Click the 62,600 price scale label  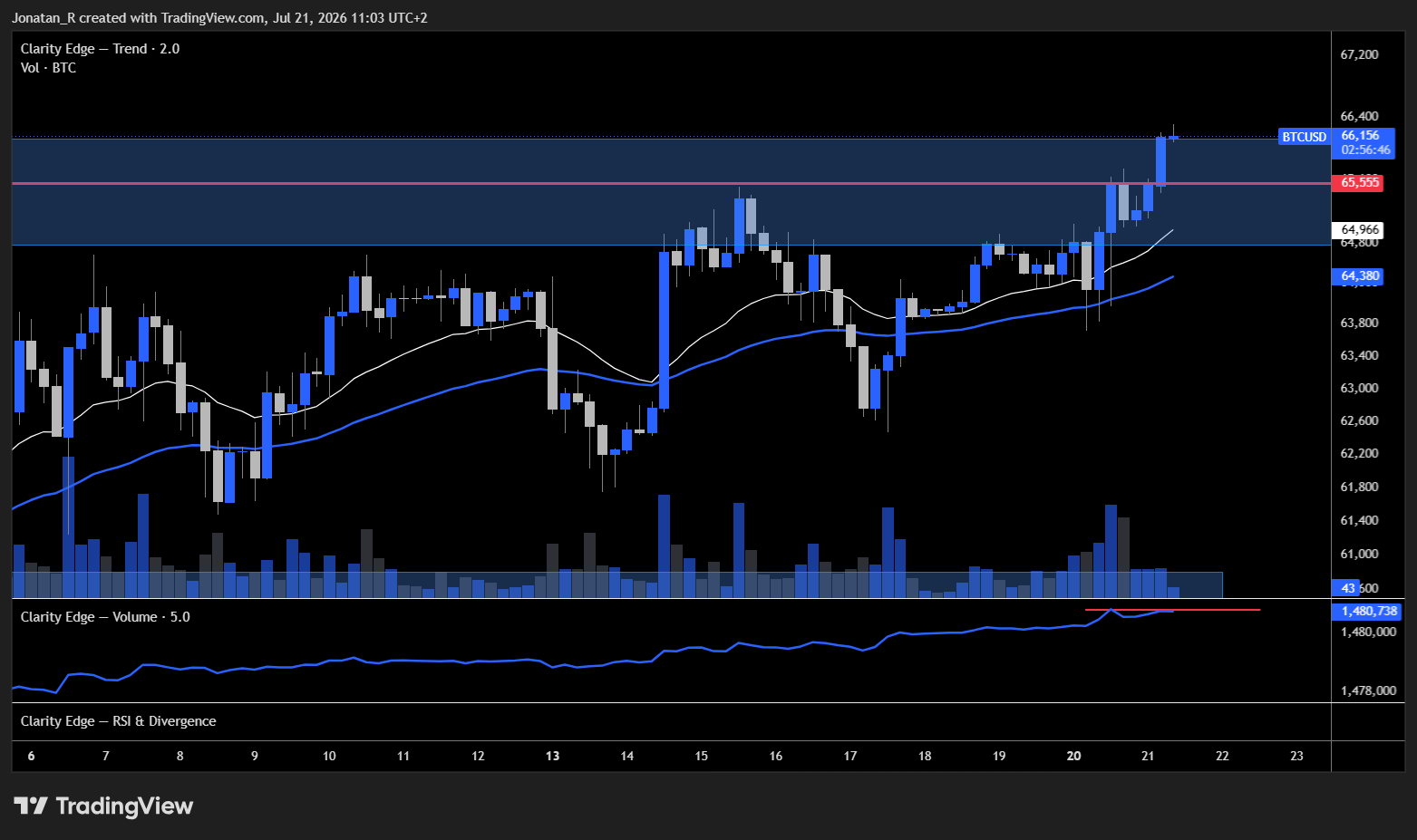point(1359,420)
